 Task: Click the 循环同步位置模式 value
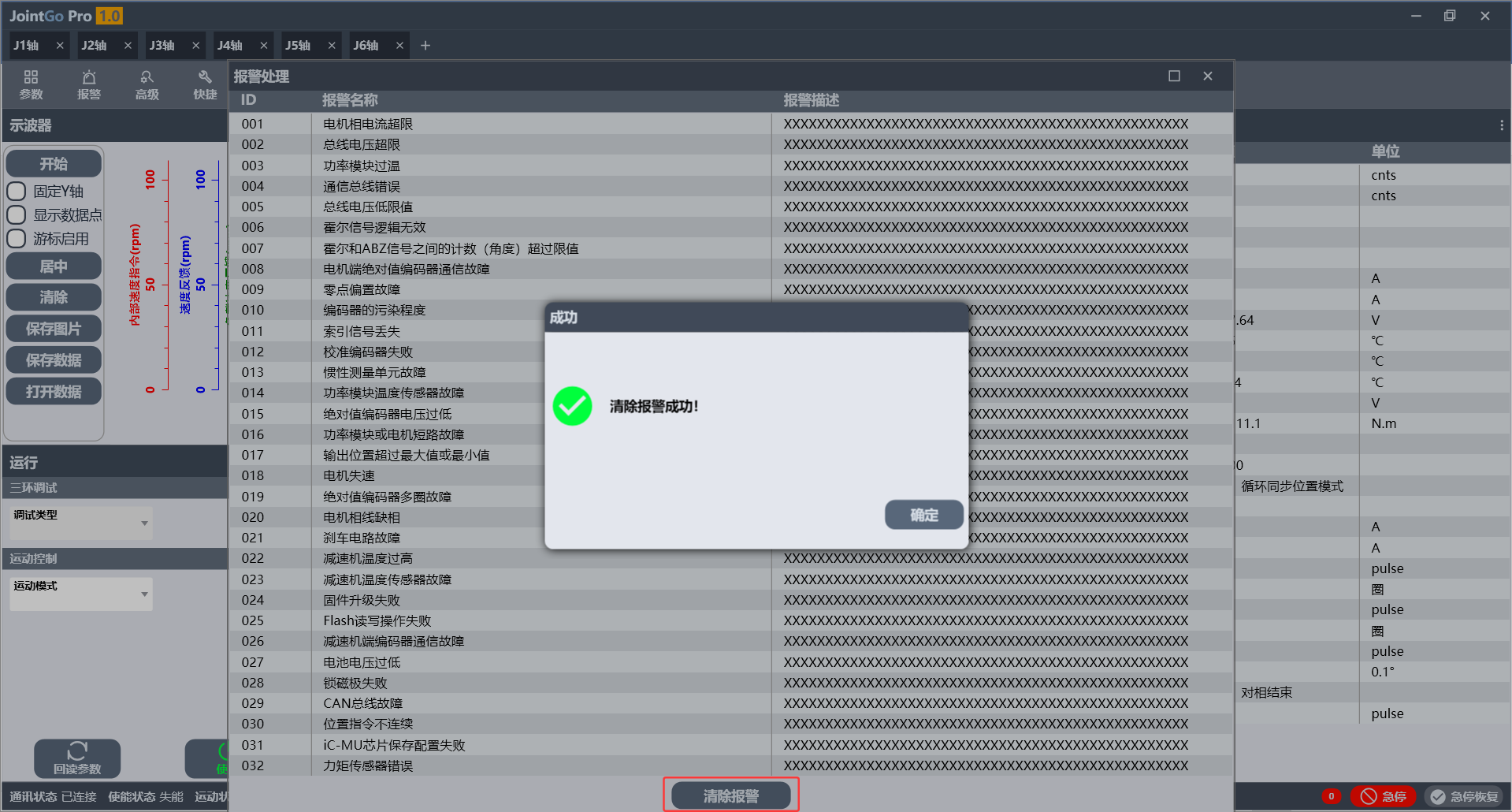[1292, 486]
